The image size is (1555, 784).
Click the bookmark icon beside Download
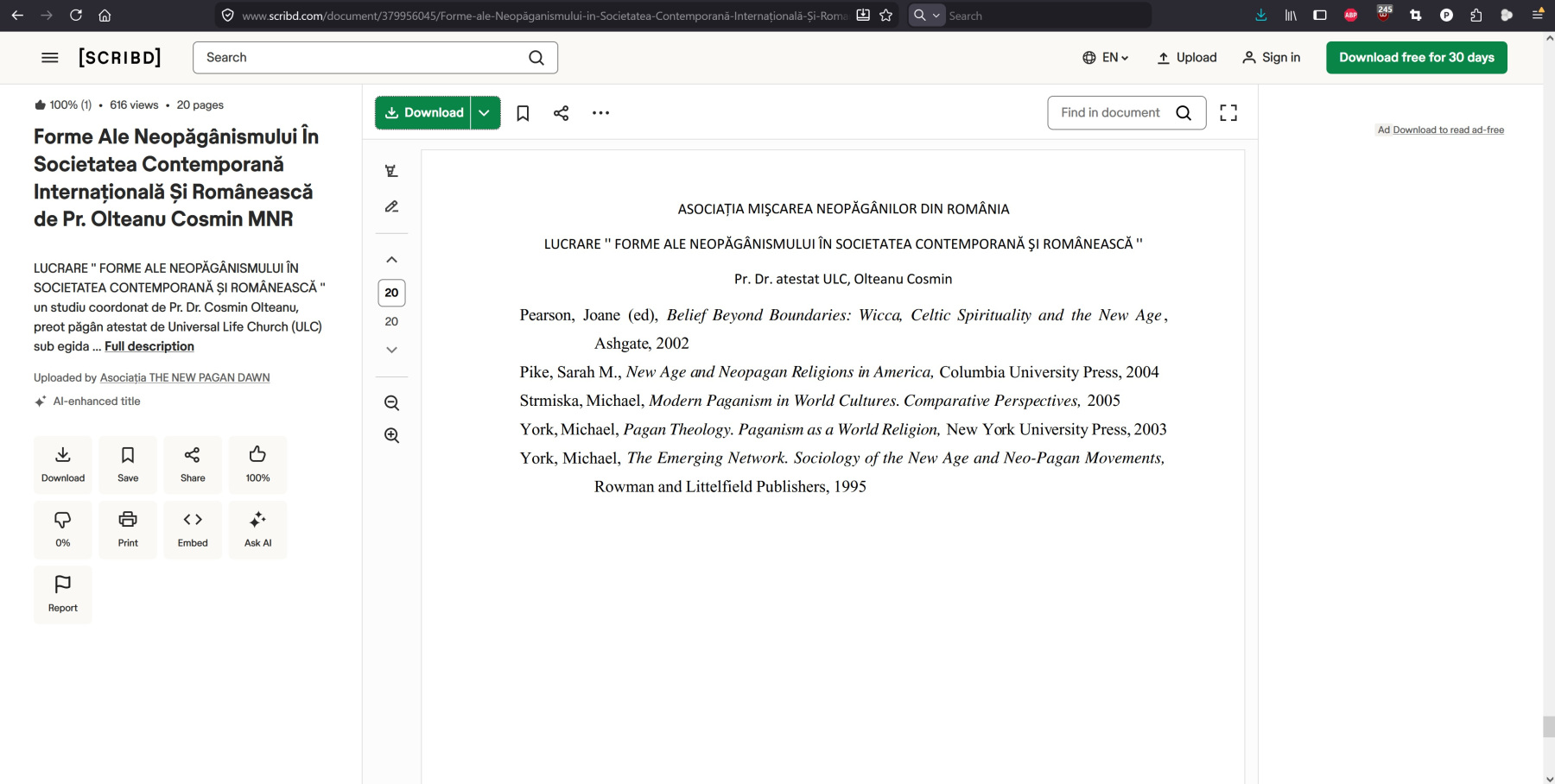523,113
